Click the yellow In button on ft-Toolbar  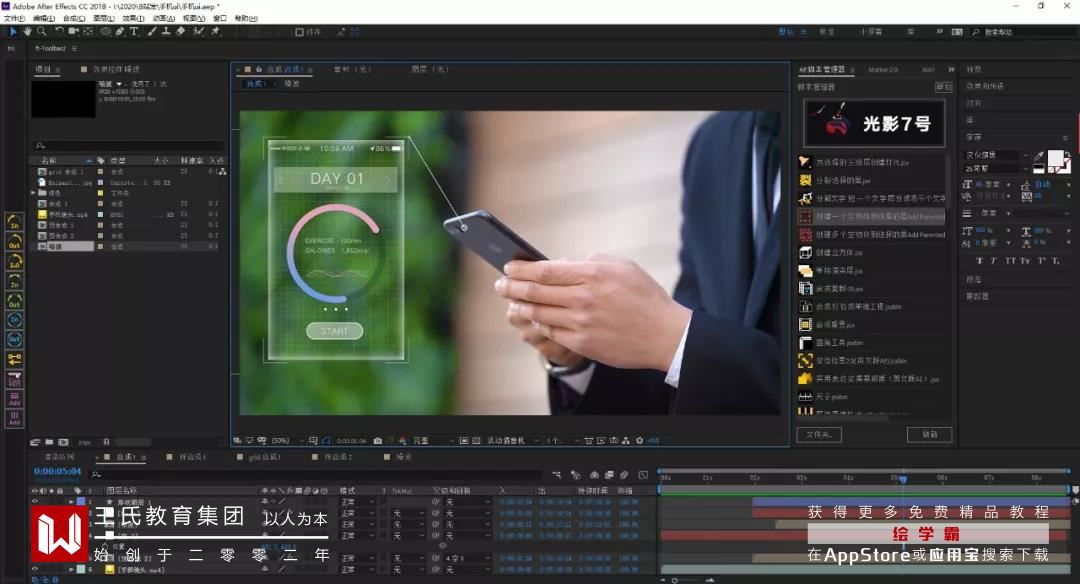pyautogui.click(x=14, y=222)
